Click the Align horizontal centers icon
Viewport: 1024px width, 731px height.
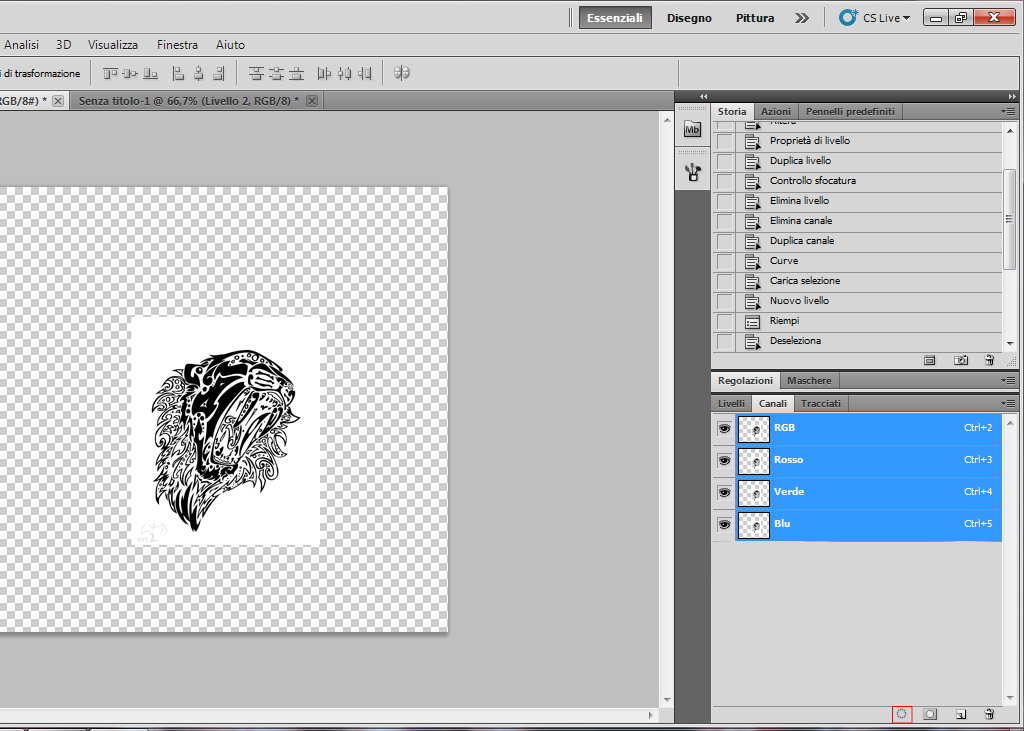[x=199, y=73]
